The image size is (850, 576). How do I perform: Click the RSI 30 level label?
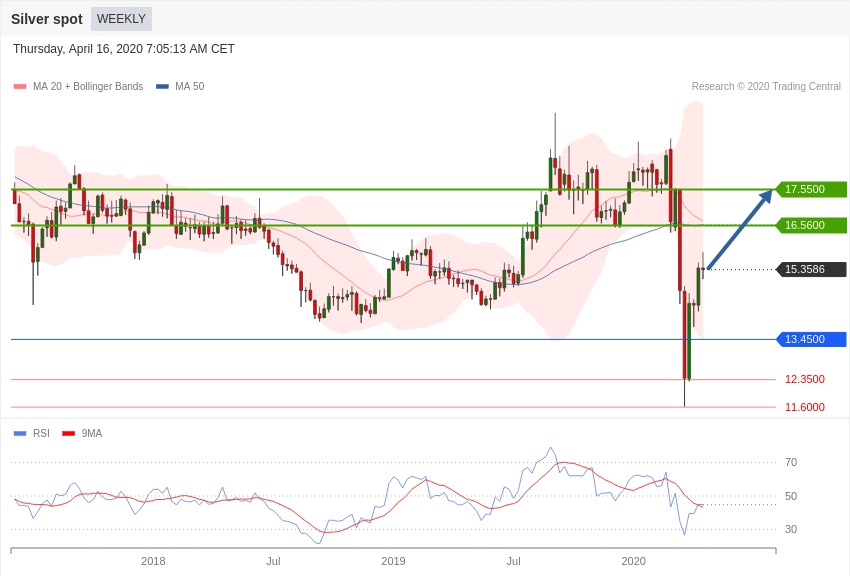pos(791,529)
